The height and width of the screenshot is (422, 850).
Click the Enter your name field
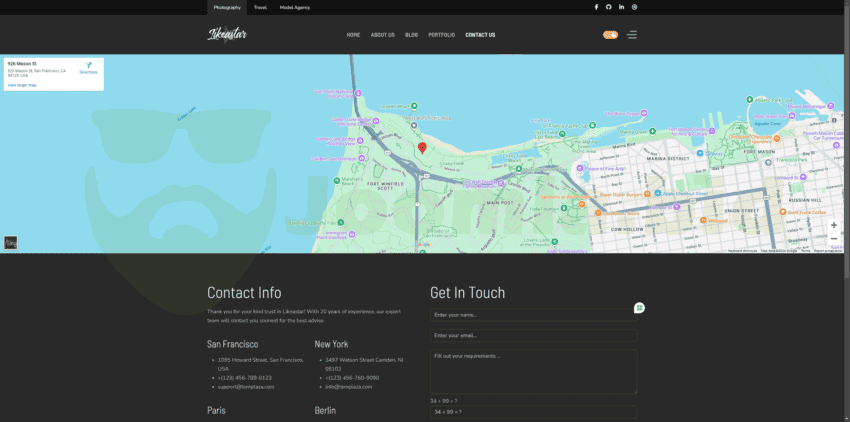(533, 315)
